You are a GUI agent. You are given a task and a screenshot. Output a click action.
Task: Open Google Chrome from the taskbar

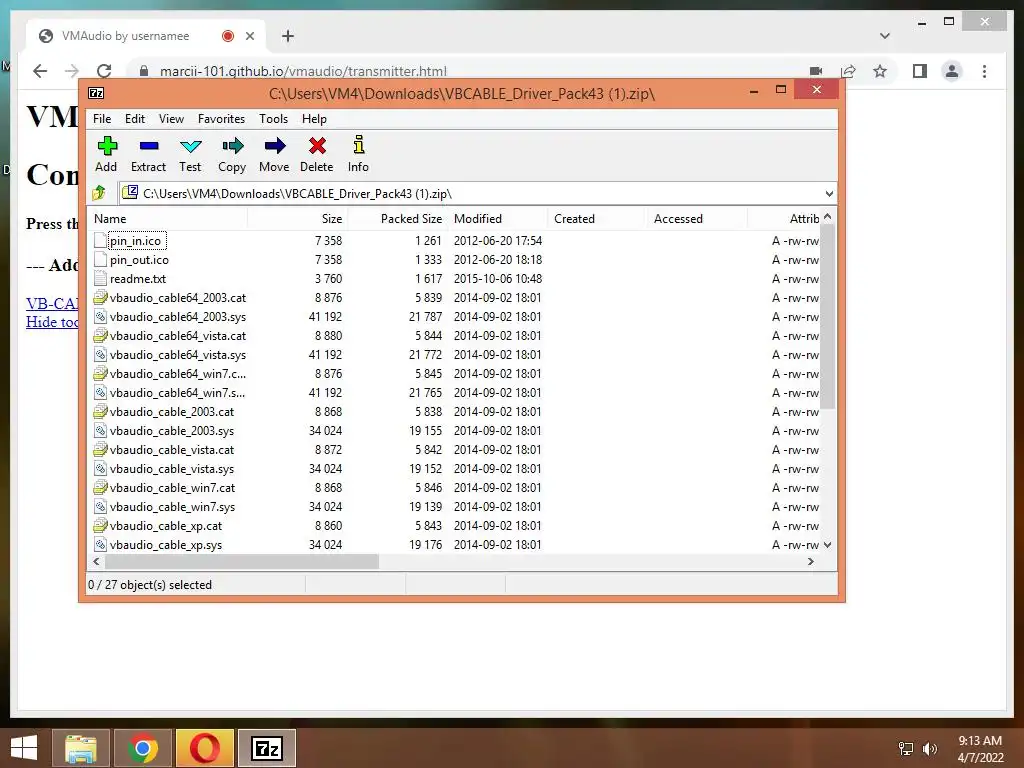(x=142, y=748)
